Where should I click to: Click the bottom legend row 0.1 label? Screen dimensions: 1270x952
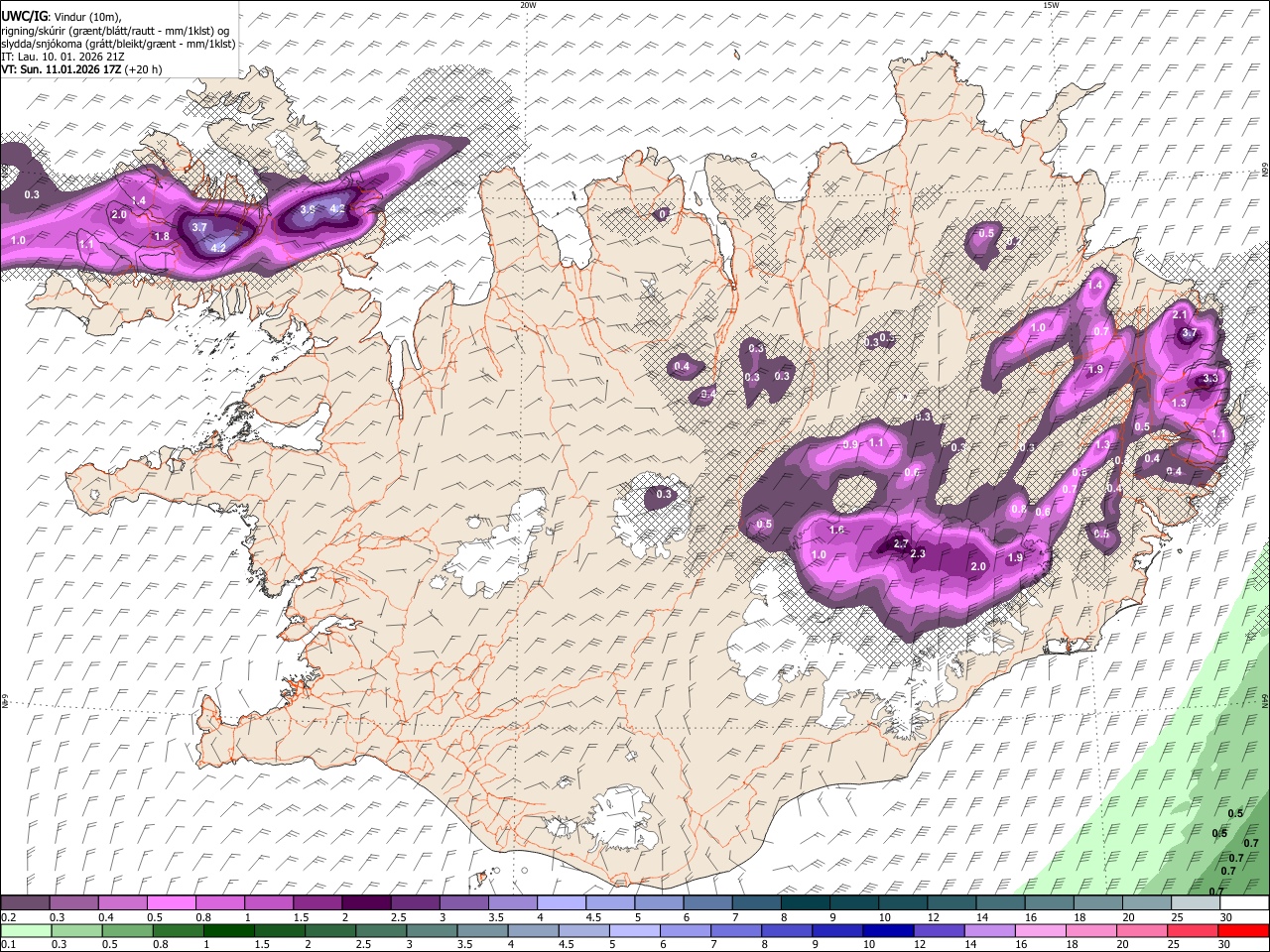pyautogui.click(x=9, y=944)
